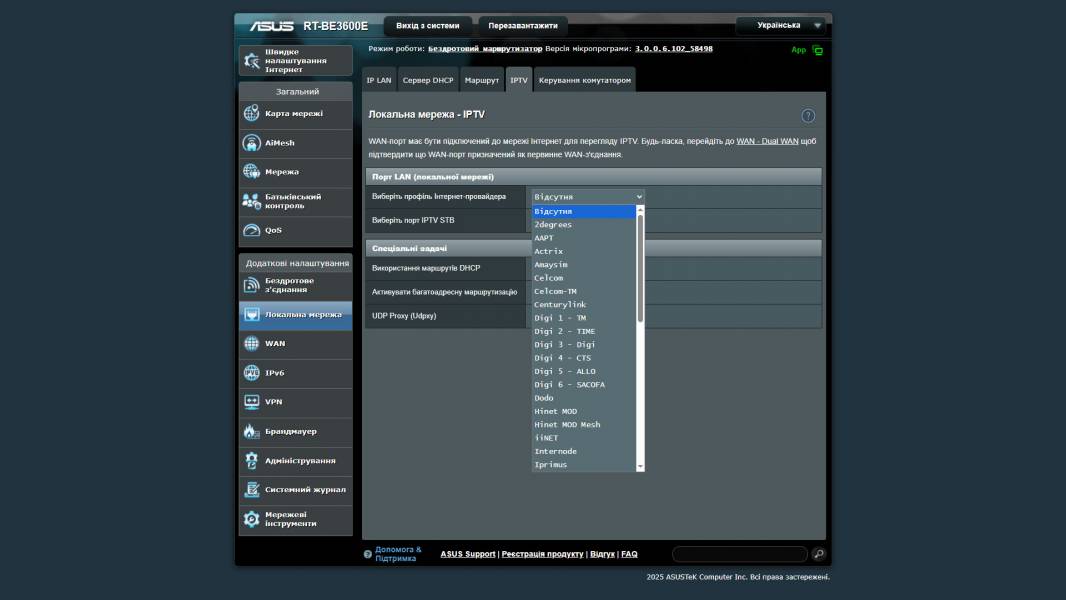This screenshot has height=600, width=1066.
Task: Click the IPv6 icon
Action: pos(252,372)
